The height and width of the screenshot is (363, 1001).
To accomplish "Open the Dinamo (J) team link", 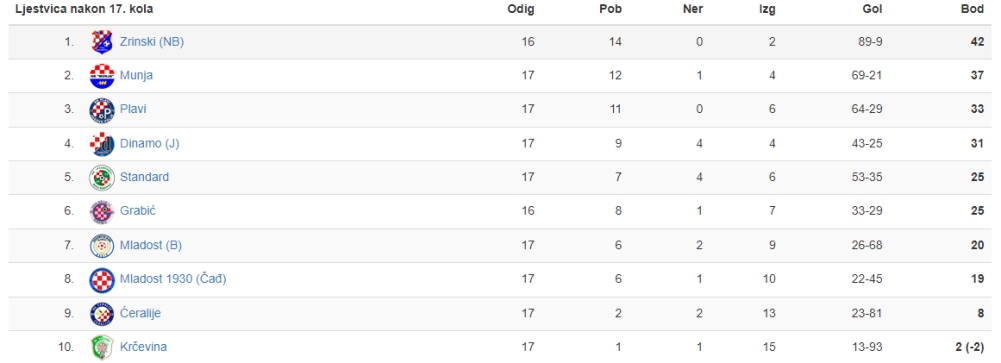I will point(149,144).
